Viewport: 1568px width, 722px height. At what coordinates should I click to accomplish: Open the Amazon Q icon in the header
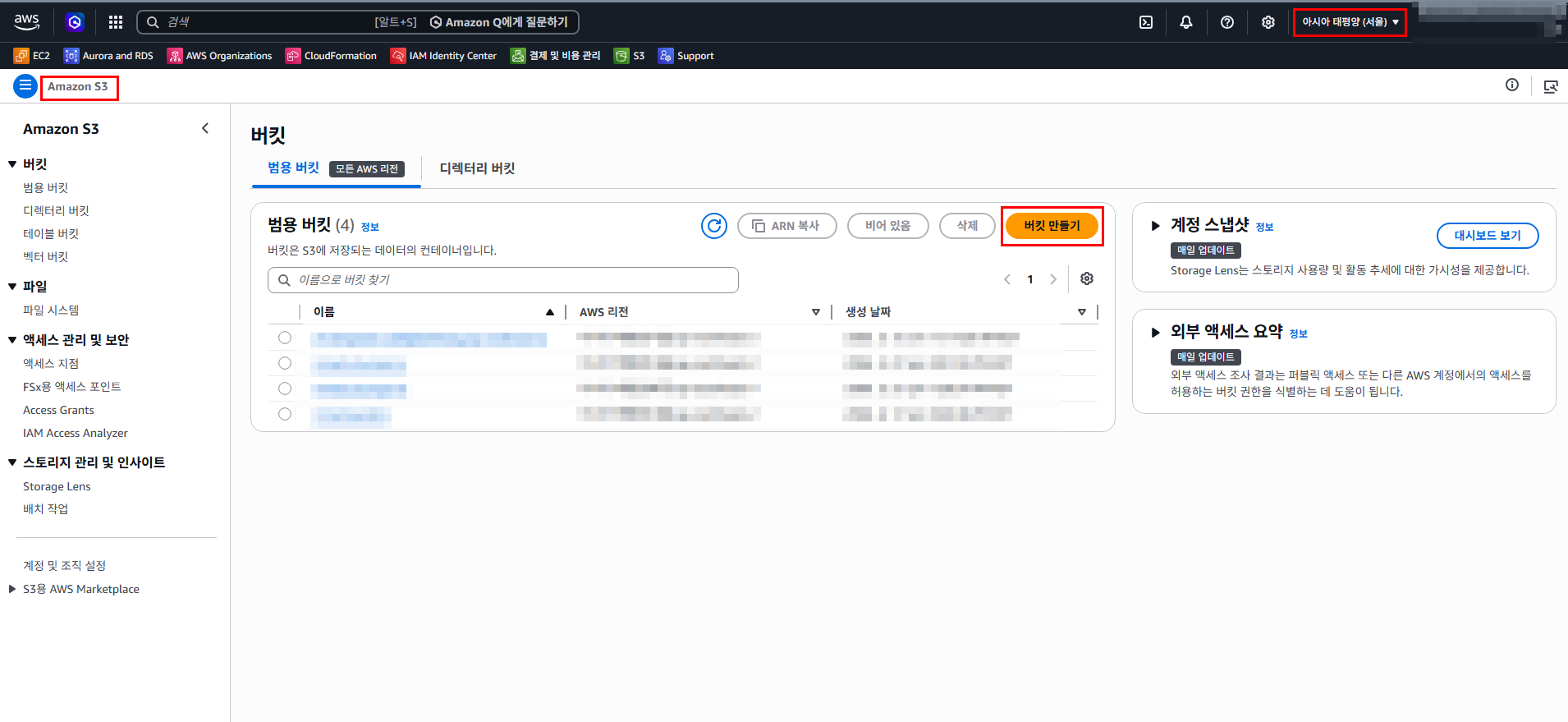[x=75, y=22]
